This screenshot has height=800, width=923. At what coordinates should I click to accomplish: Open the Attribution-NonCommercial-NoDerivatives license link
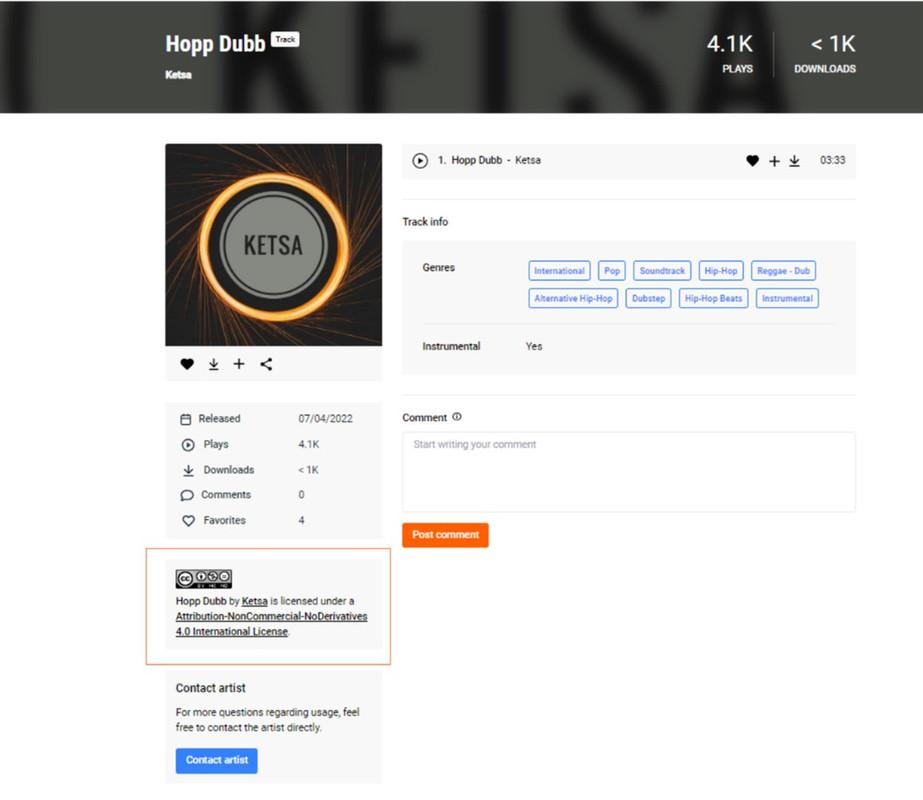tap(271, 624)
